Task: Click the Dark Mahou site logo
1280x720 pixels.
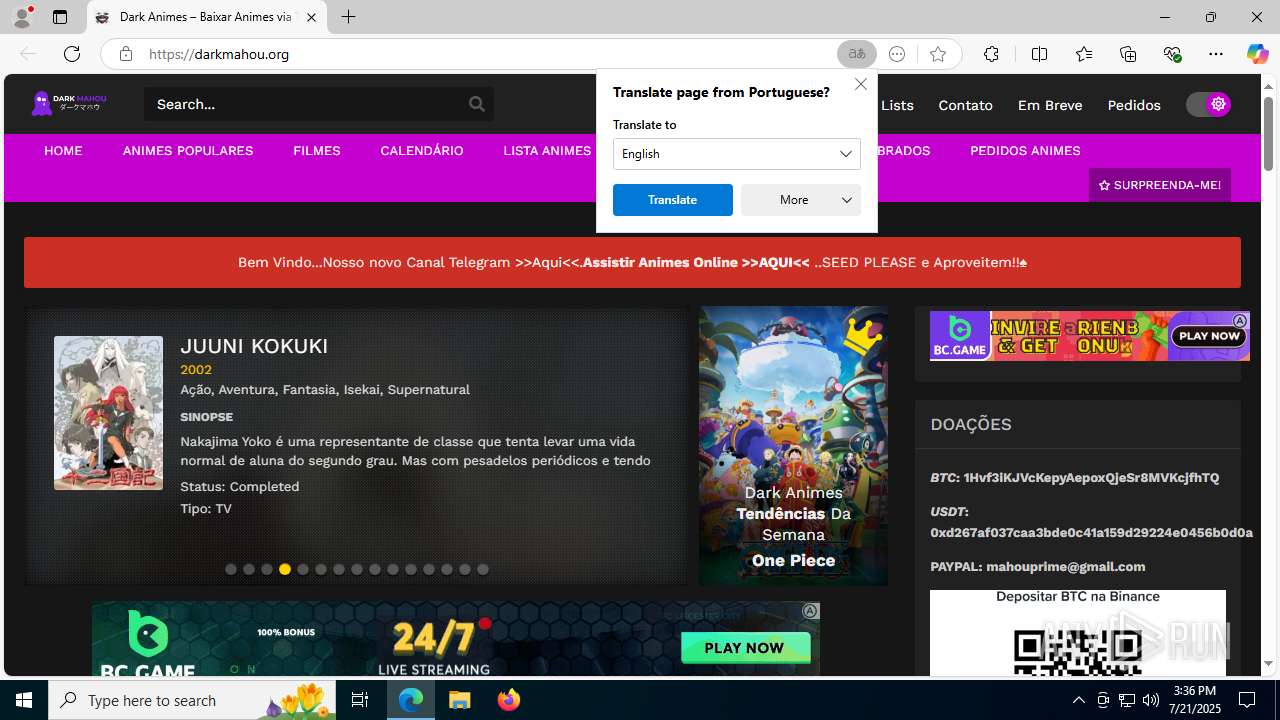Action: point(69,103)
